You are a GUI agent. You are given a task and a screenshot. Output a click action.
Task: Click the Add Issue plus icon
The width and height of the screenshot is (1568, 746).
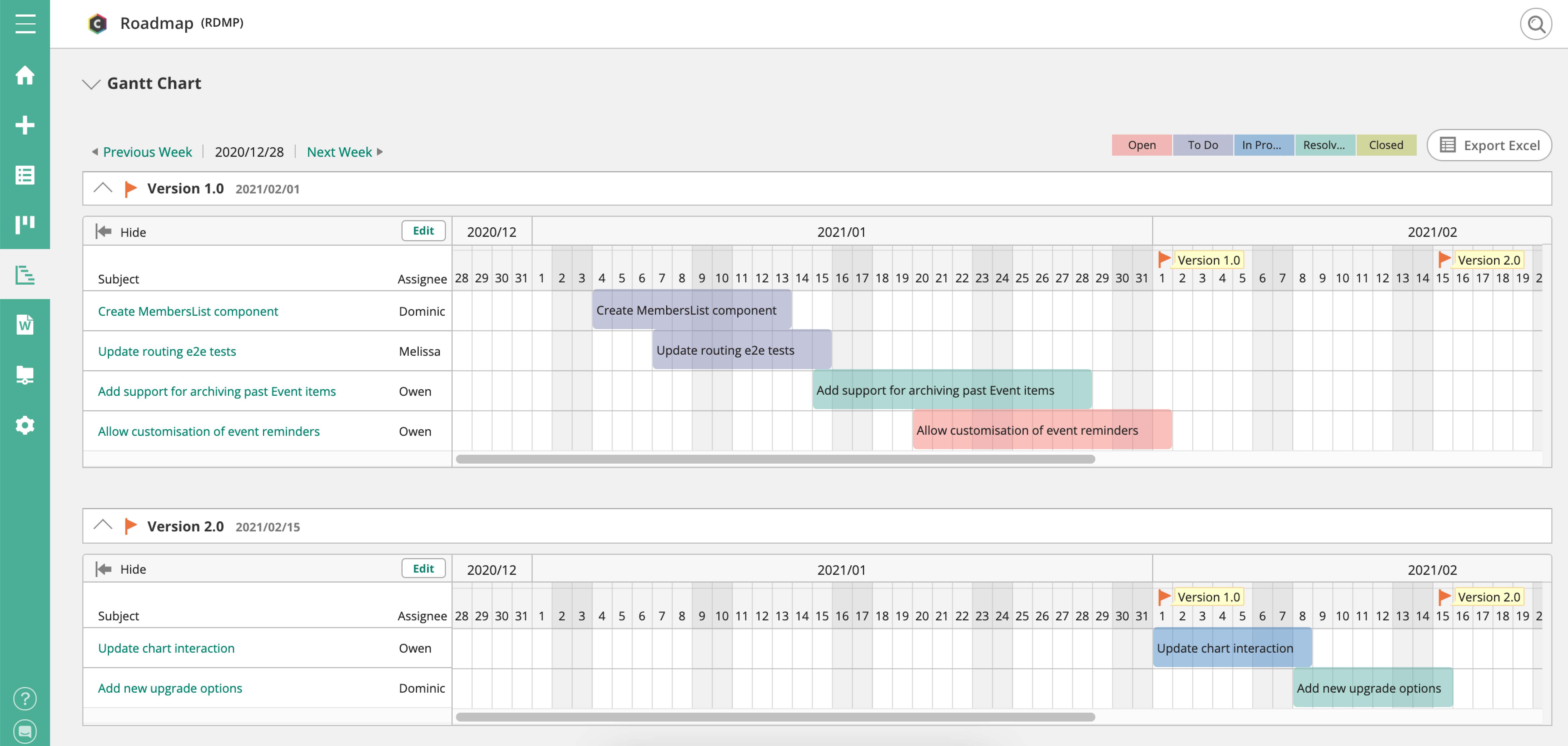tap(25, 125)
